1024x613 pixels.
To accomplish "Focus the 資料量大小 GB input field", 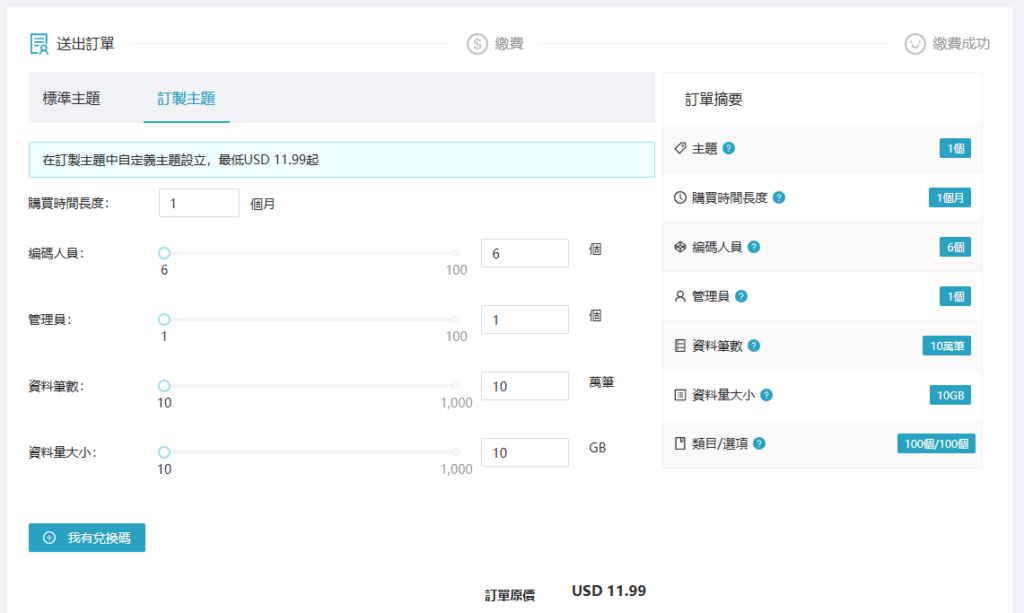I will tap(524, 452).
